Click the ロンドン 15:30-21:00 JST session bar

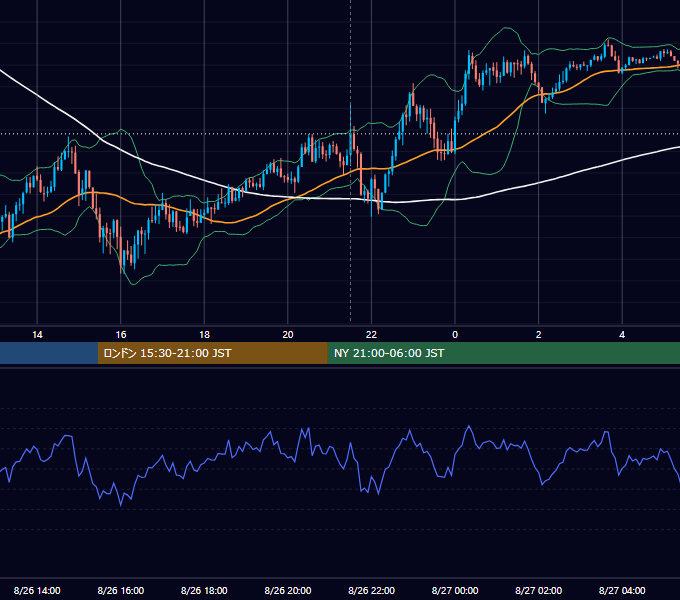tap(212, 353)
